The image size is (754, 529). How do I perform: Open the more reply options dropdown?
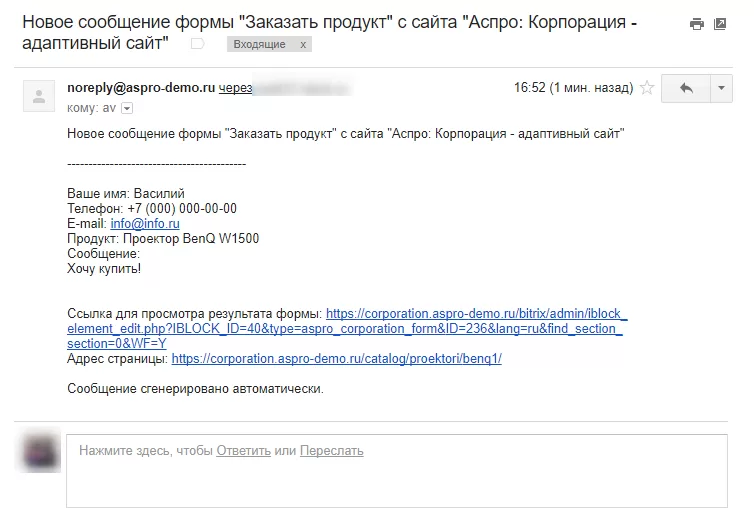(721, 88)
